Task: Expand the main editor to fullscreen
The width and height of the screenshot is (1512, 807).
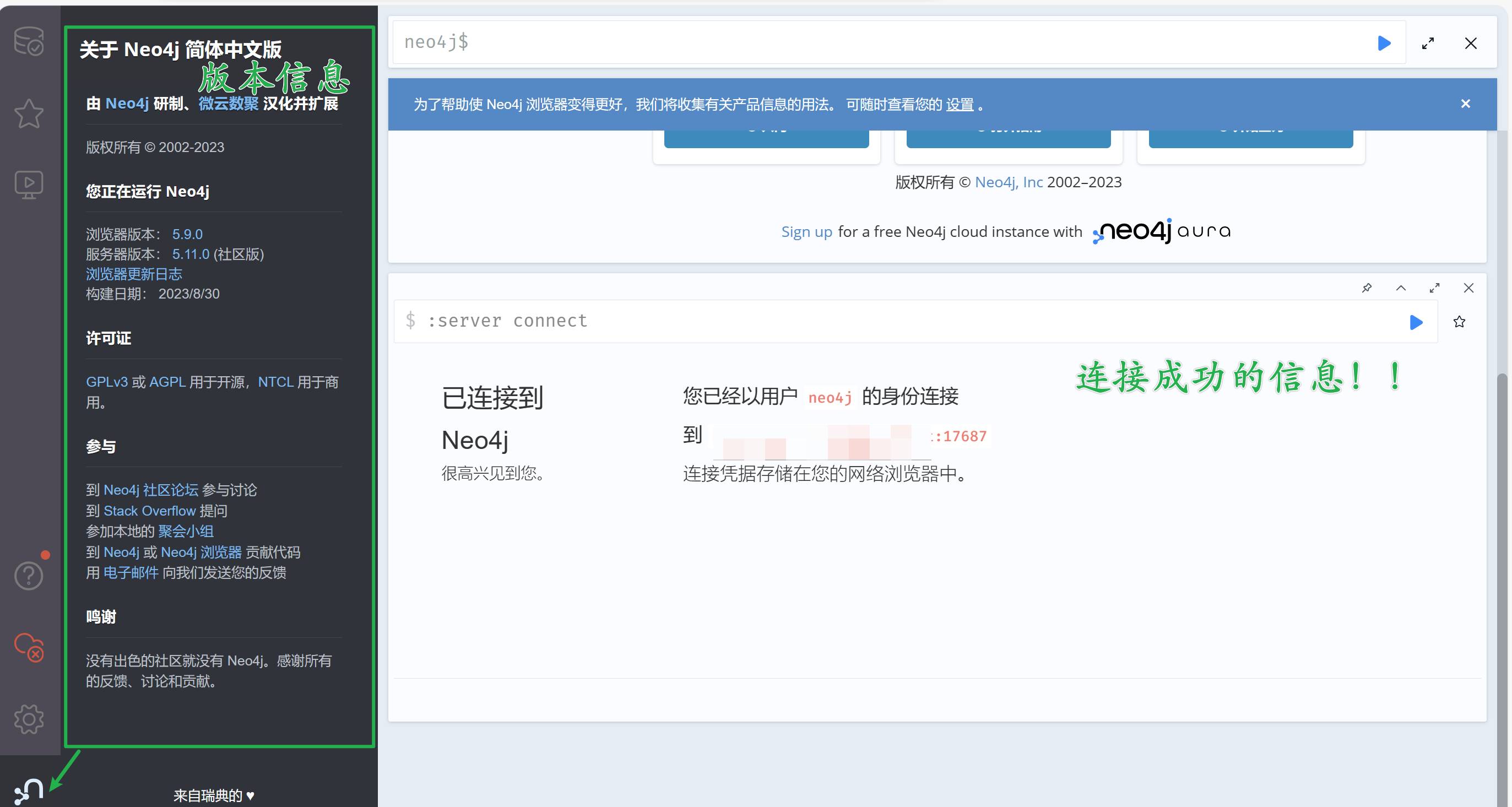Action: [x=1428, y=43]
